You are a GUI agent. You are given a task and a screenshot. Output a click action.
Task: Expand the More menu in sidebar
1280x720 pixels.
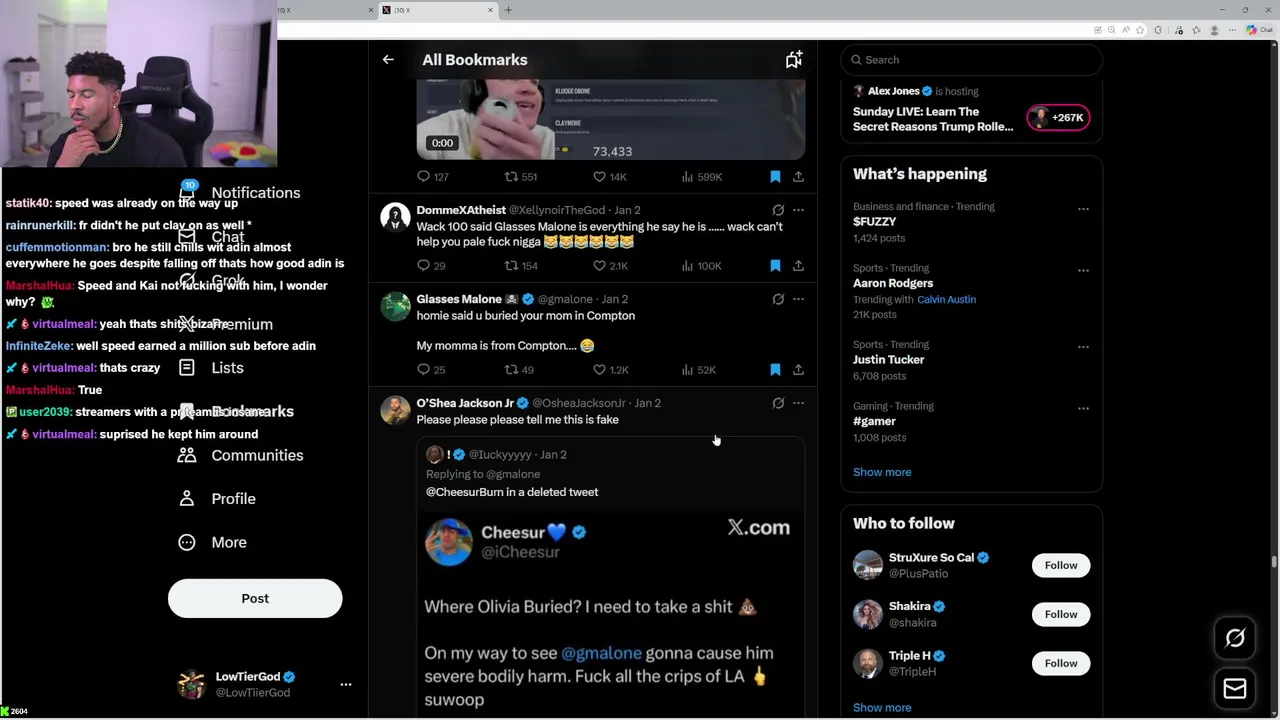click(x=212, y=542)
